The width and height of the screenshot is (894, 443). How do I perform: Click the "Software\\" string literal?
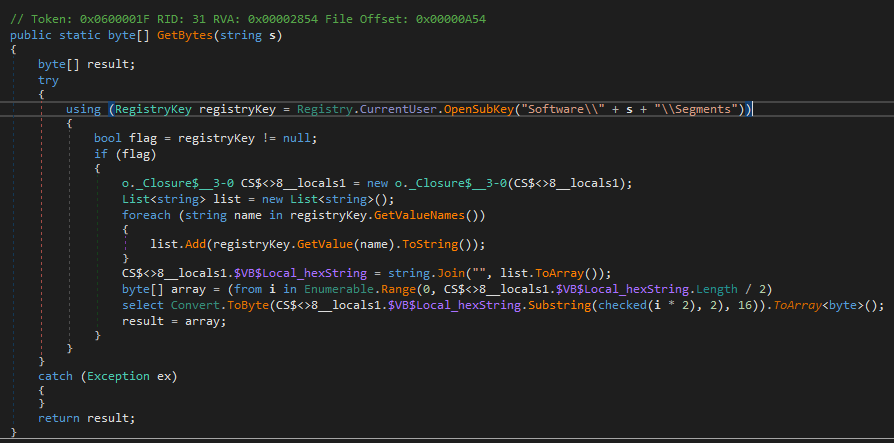click(563, 109)
